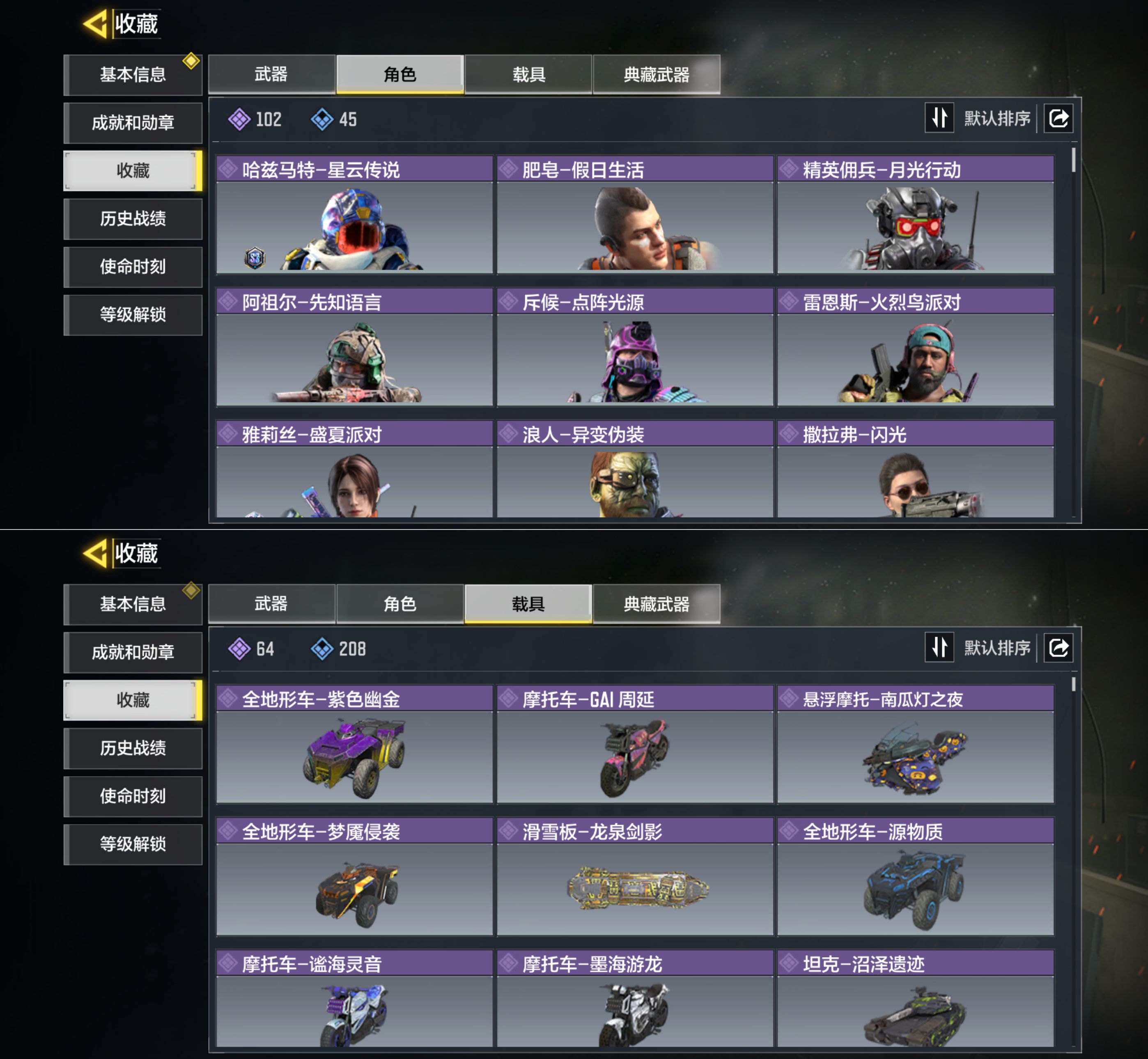Click the blue diamond icon next to 45
Screen dimensions: 1148x1059
coord(322,120)
